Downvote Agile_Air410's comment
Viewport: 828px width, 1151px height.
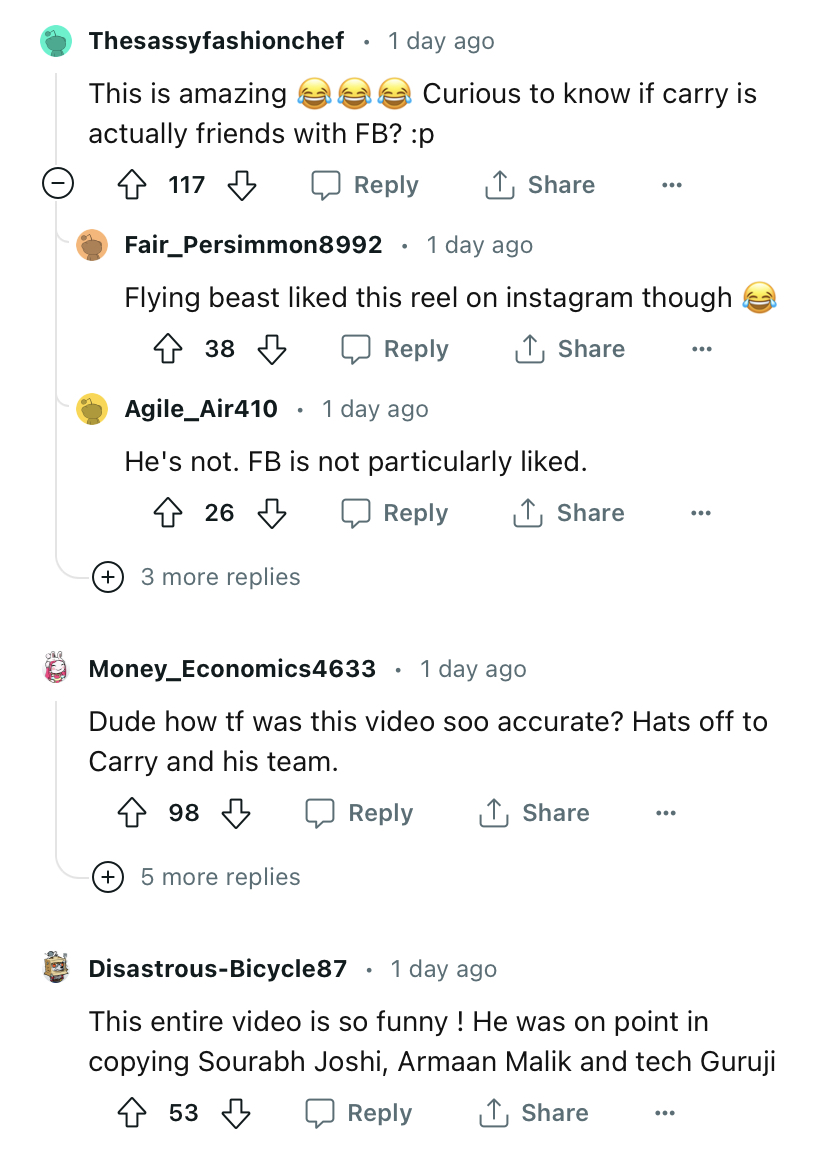(x=272, y=513)
